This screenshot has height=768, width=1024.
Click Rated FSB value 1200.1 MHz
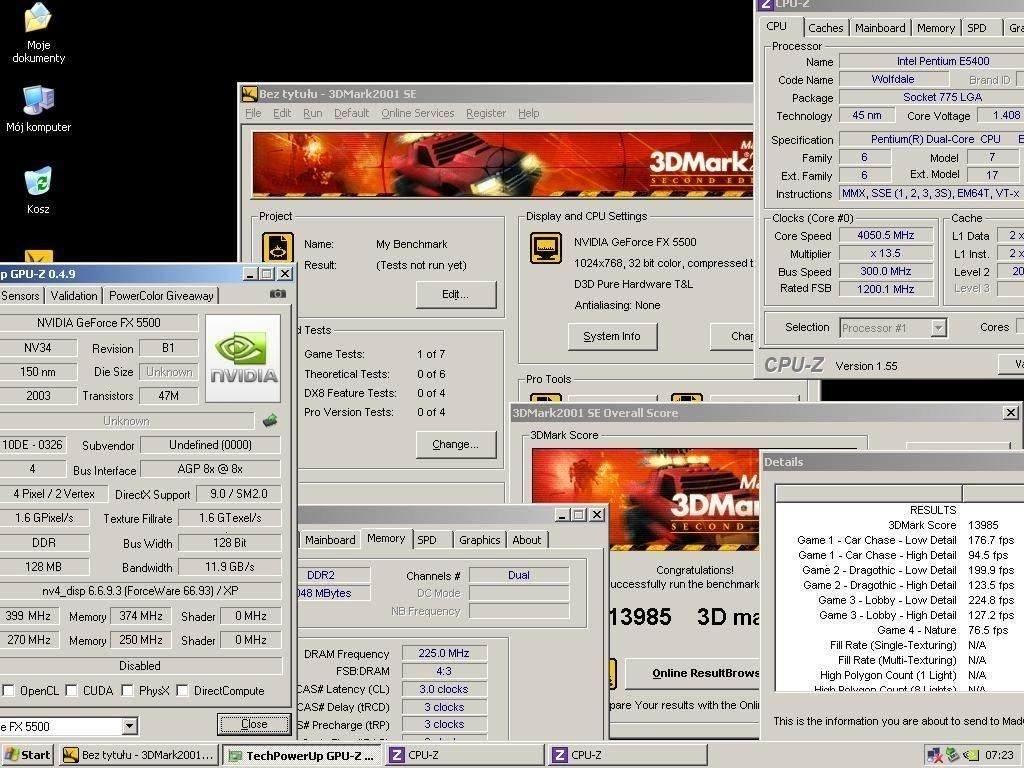pyautogui.click(x=886, y=289)
